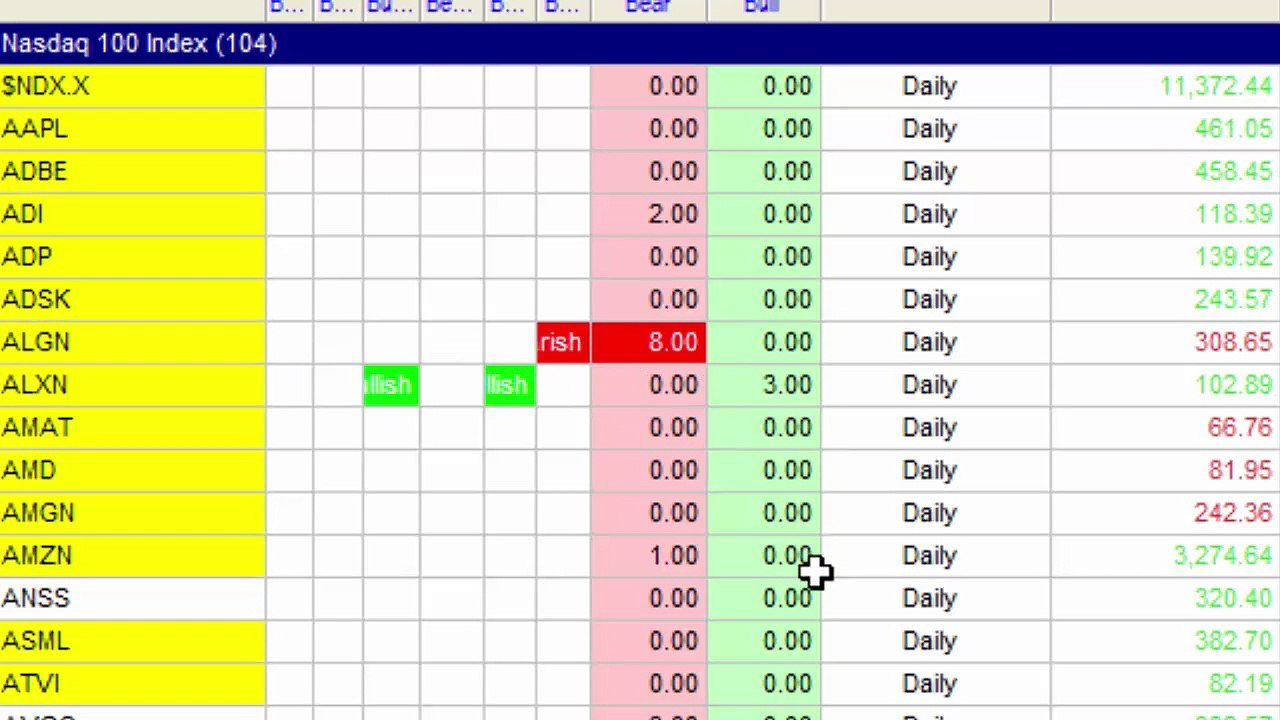1280x720 pixels.
Task: Click the ALXN price 102.89
Action: point(1233,385)
